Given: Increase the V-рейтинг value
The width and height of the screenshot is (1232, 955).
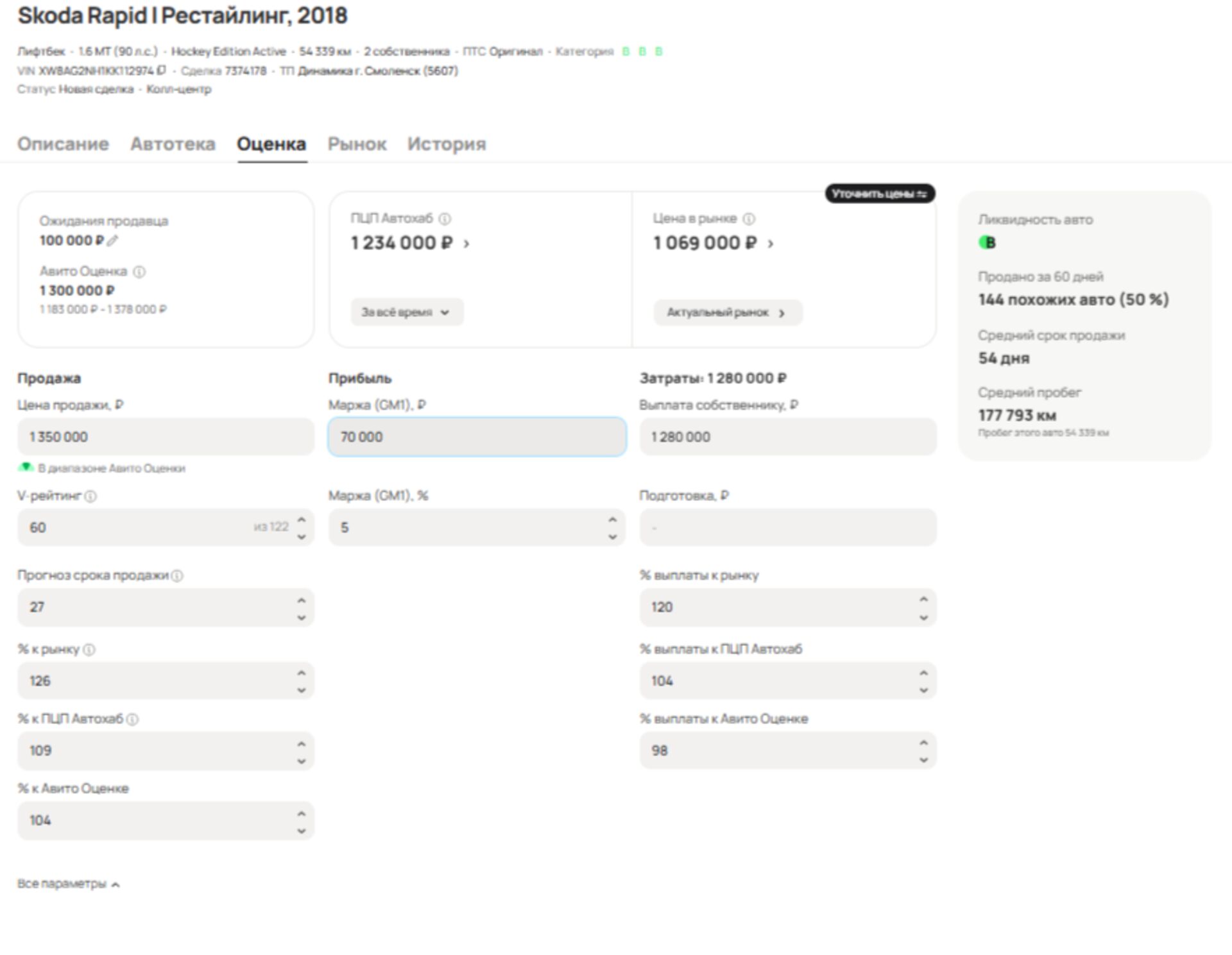Looking at the screenshot, I should (302, 520).
